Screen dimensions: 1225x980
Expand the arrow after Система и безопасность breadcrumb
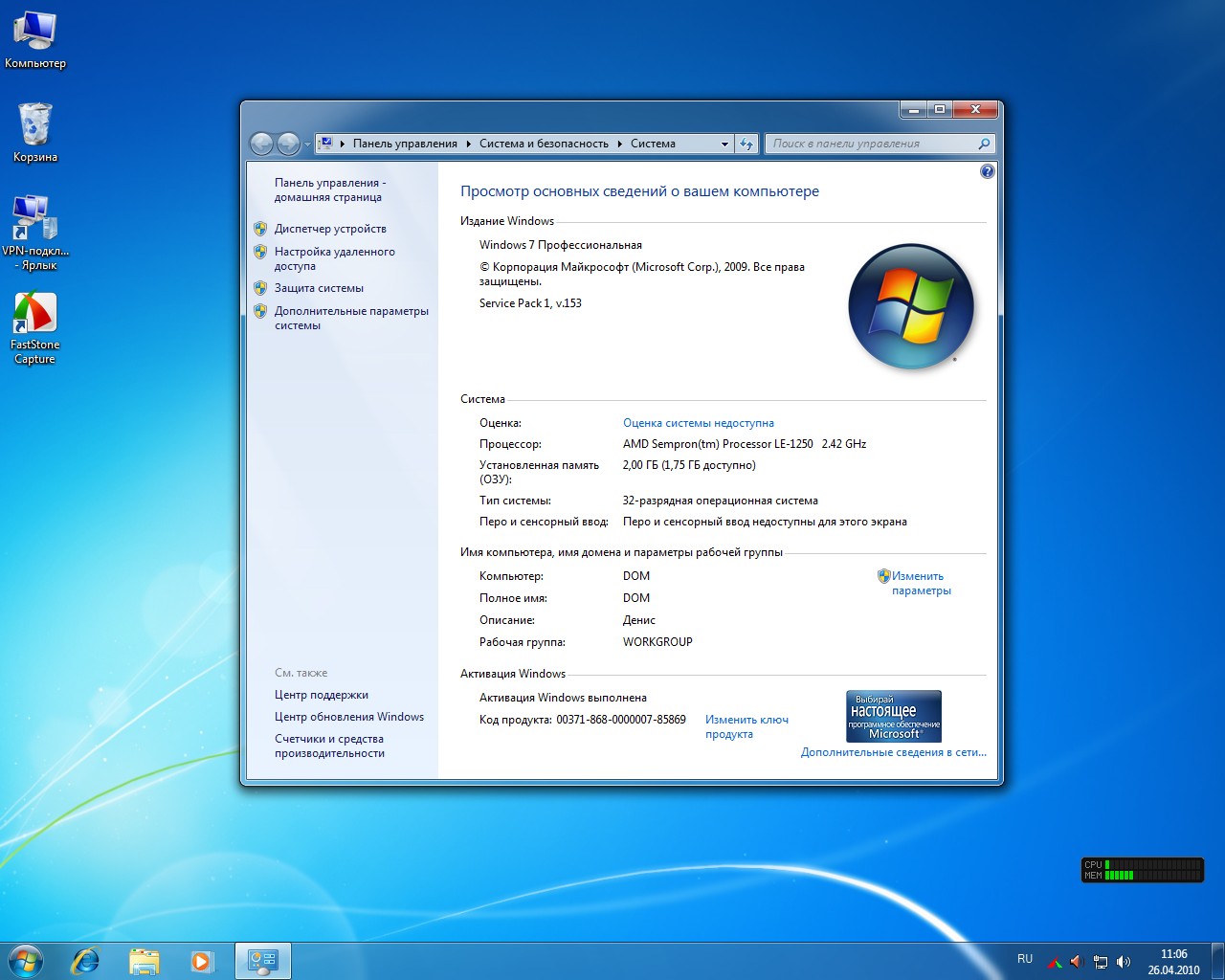click(x=620, y=144)
